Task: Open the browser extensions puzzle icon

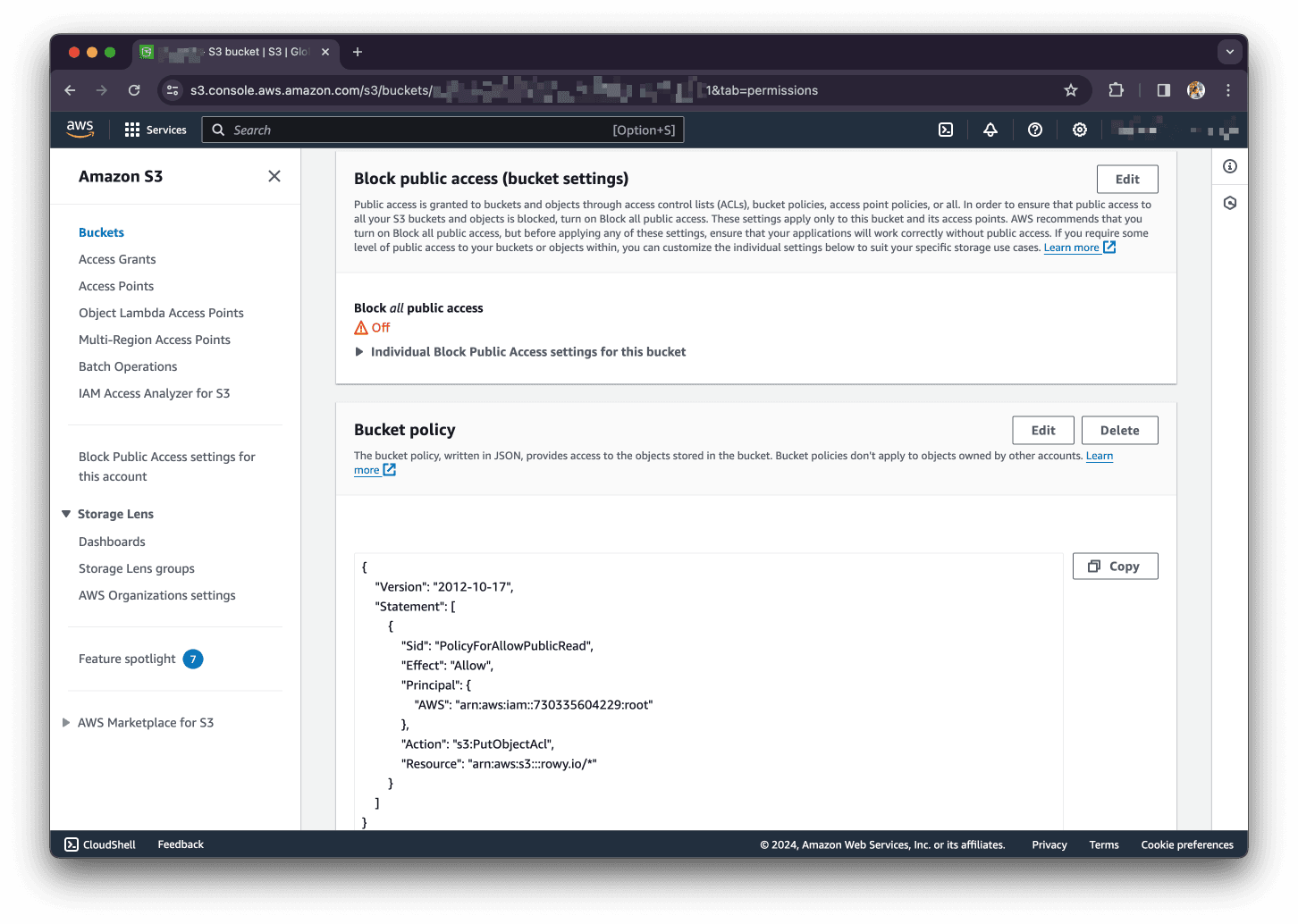Action: [x=1116, y=90]
